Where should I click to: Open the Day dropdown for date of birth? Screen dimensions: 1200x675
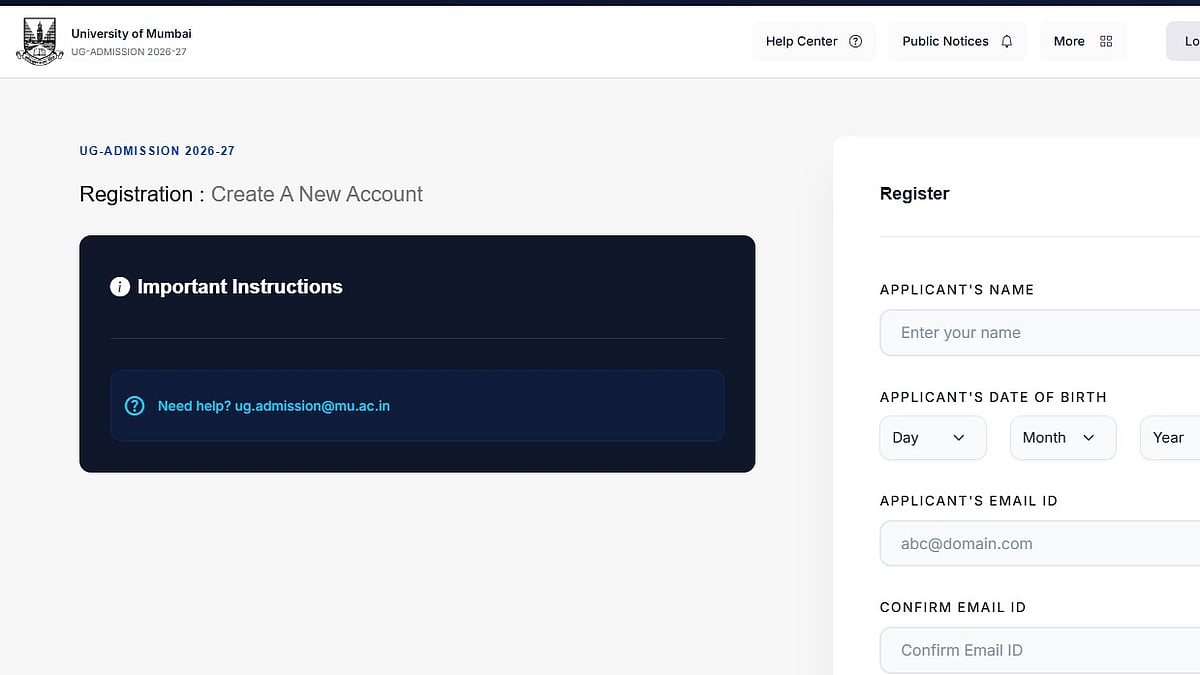coord(933,438)
